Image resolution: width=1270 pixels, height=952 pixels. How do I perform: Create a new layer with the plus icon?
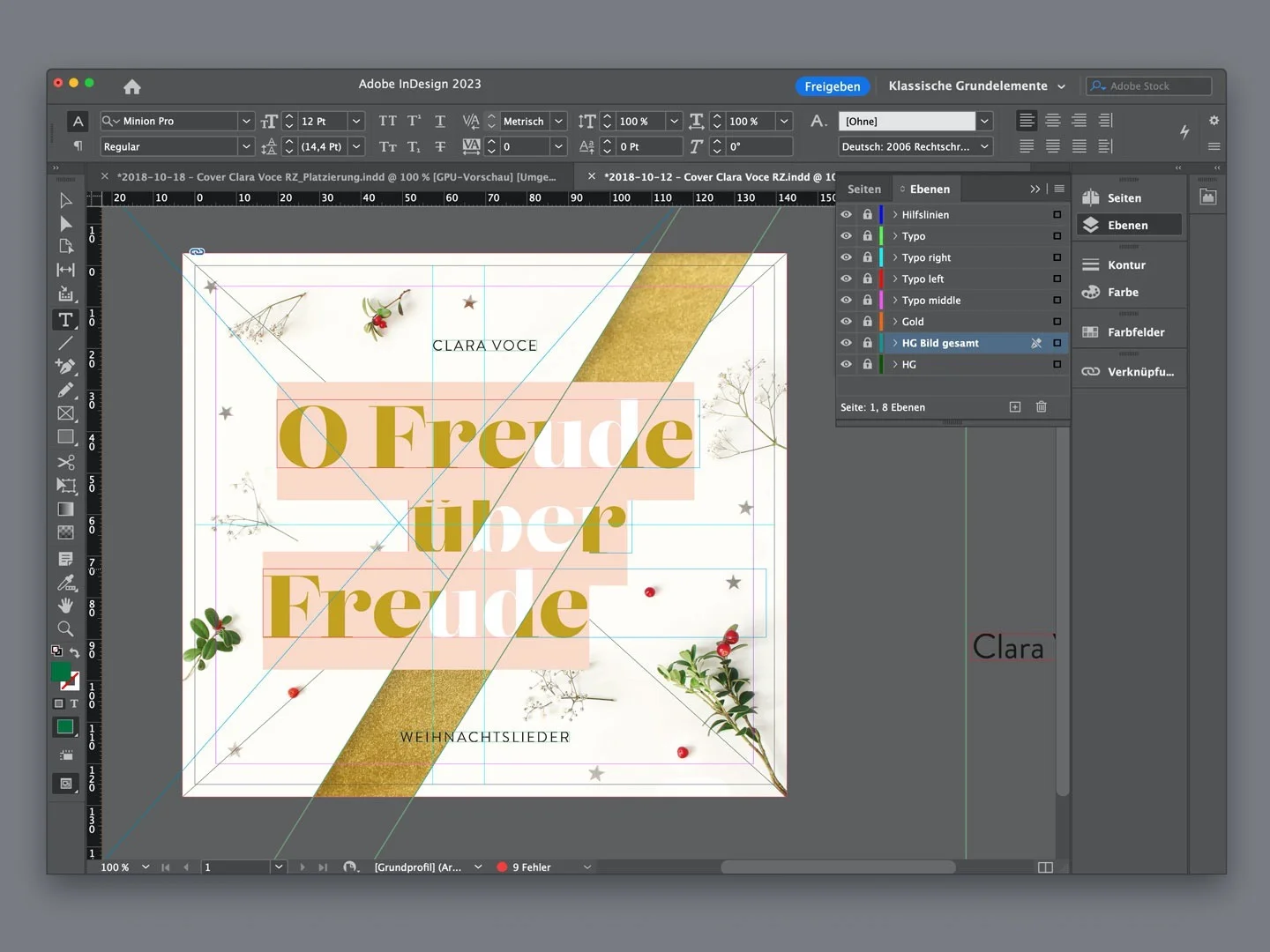point(1015,407)
